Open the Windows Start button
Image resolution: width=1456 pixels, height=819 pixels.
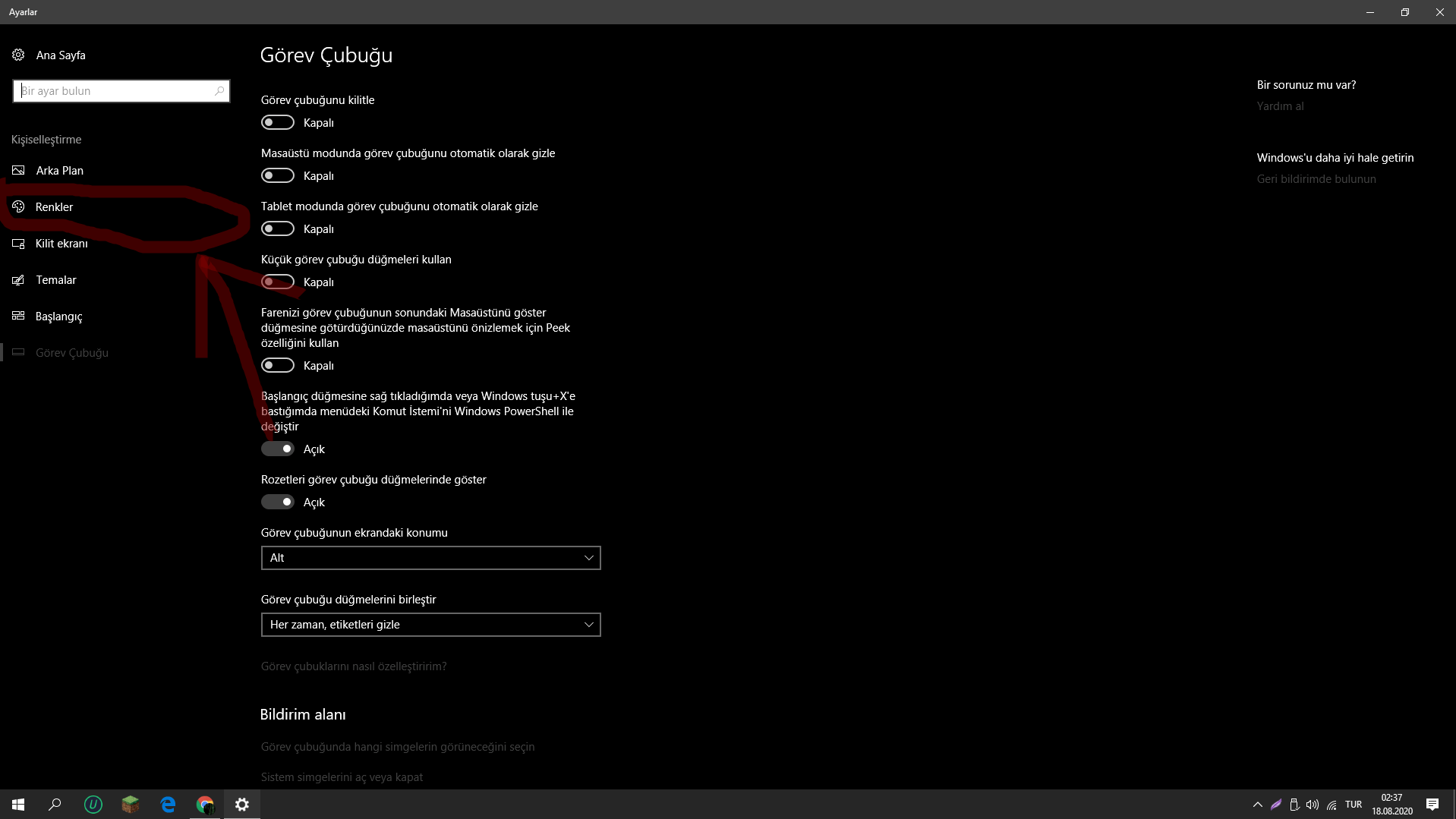tap(18, 804)
